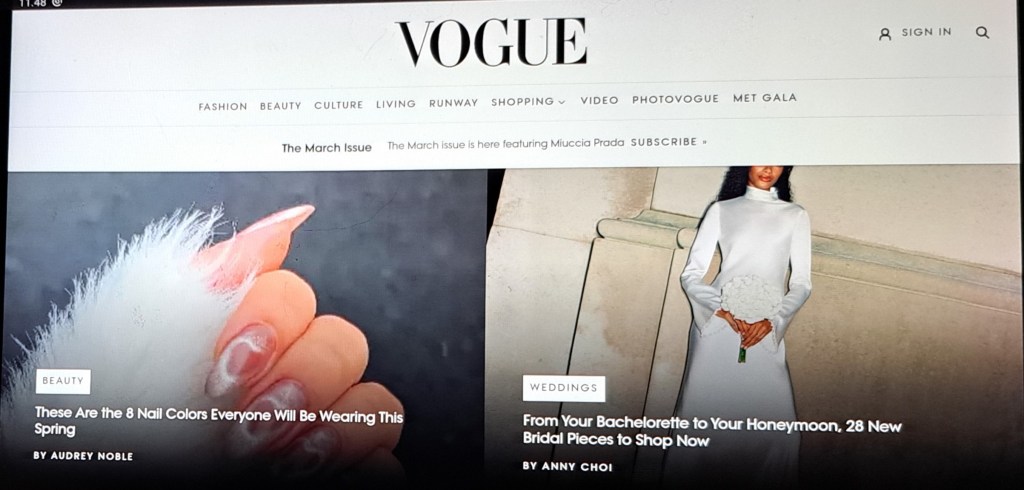The height and width of the screenshot is (490, 1024).
Task: Open the search magnifier icon
Action: 982,33
